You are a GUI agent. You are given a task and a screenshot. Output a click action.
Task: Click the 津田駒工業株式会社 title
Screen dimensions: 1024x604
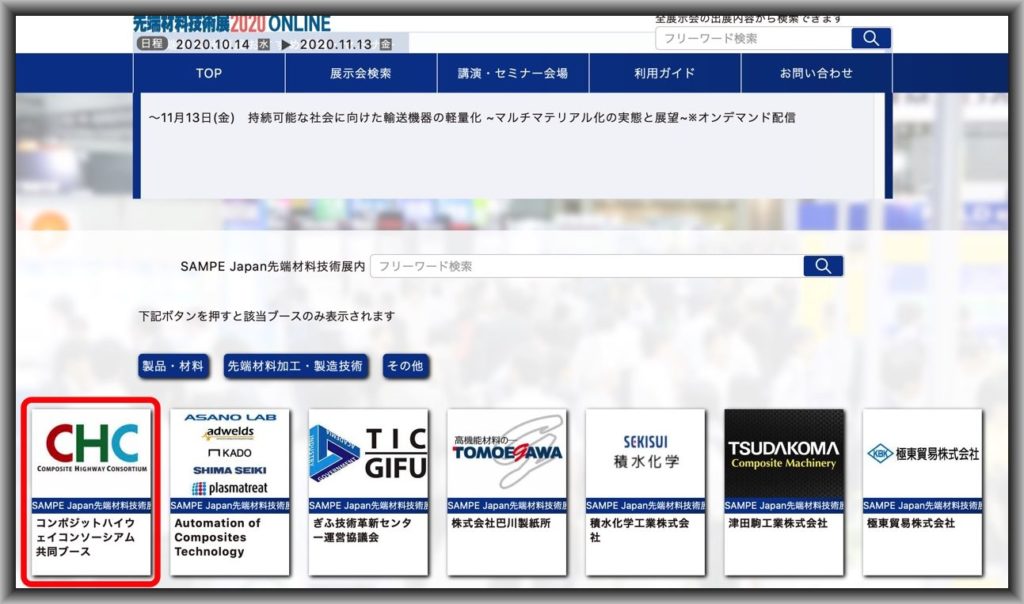(778, 523)
